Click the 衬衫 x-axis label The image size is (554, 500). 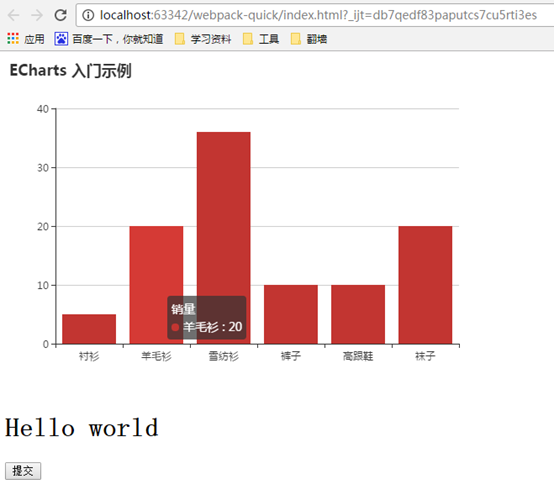pyautogui.click(x=89, y=356)
